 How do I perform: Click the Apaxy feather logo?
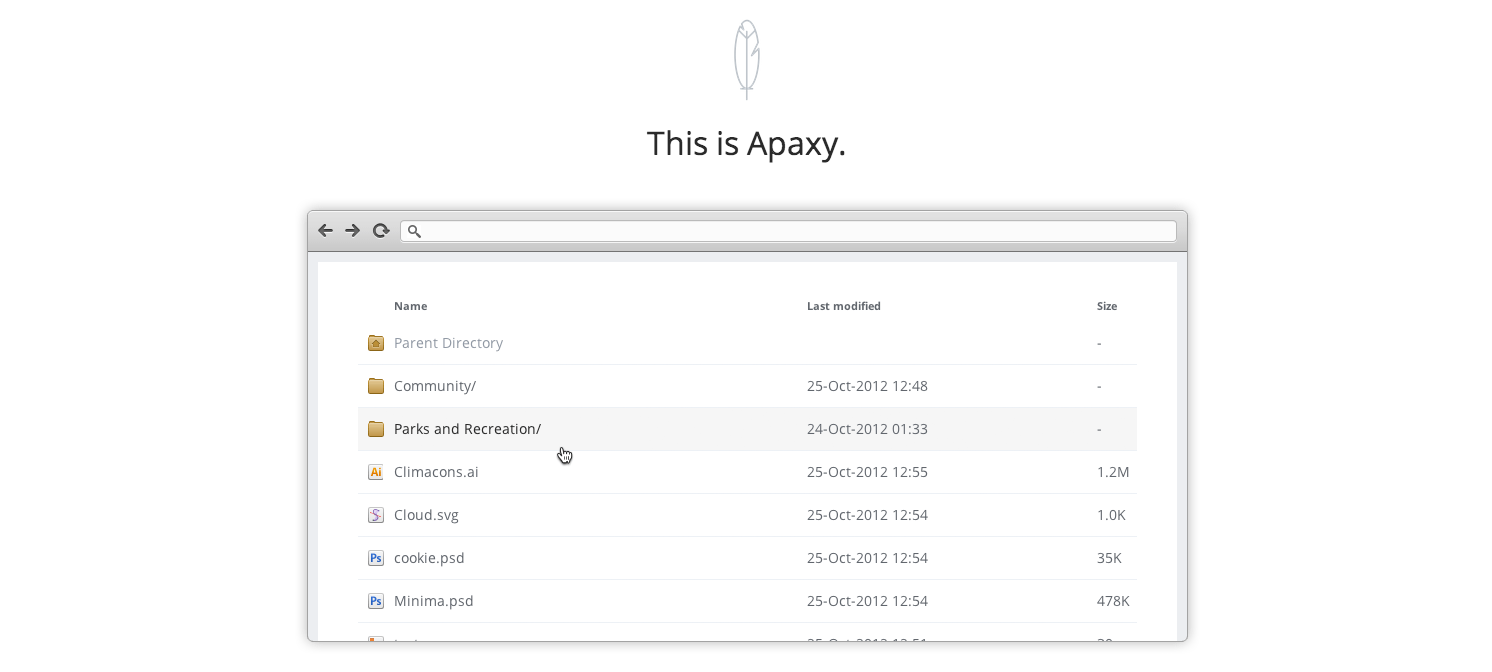[x=746, y=59]
